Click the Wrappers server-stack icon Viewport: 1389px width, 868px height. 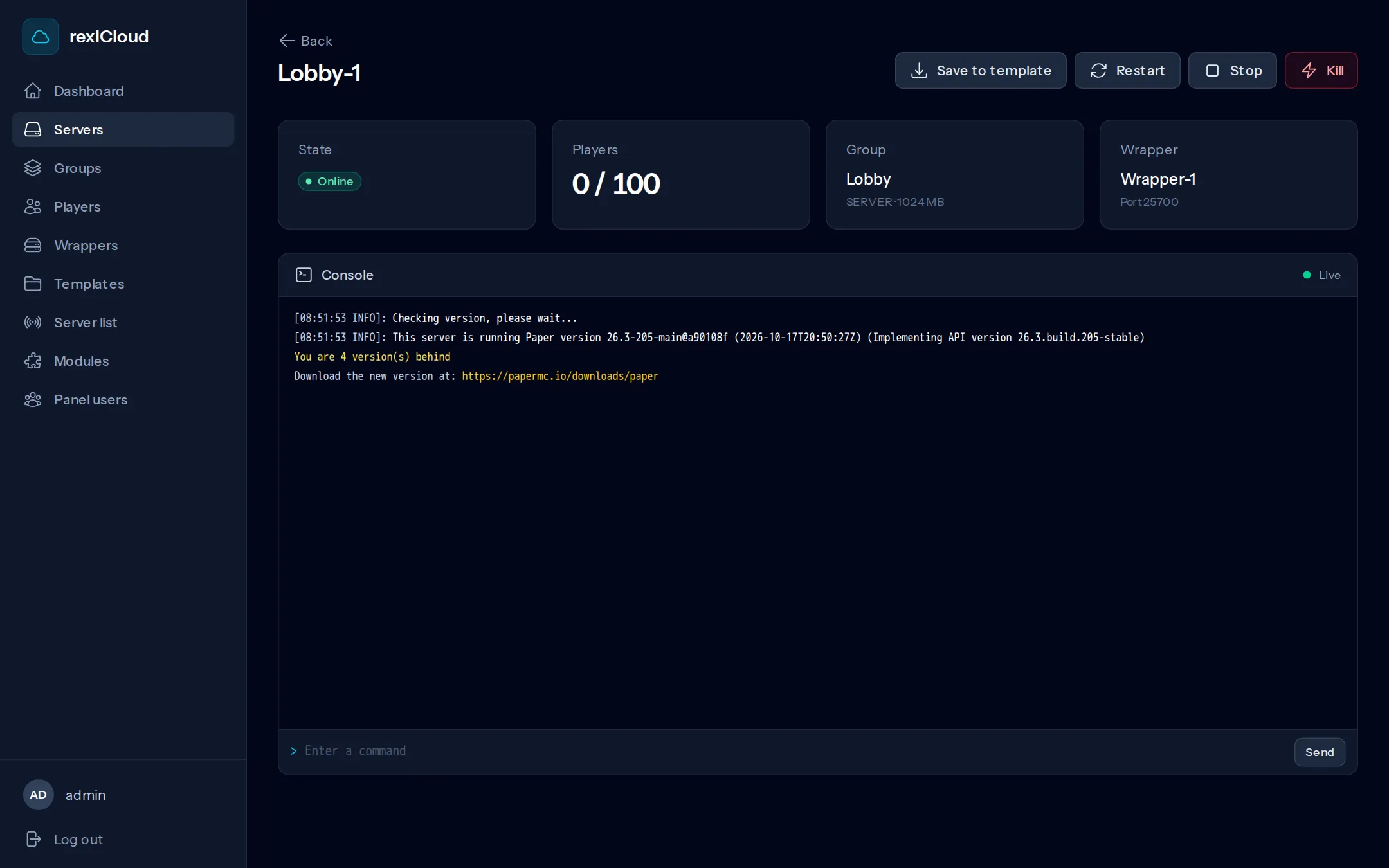pyautogui.click(x=33, y=246)
